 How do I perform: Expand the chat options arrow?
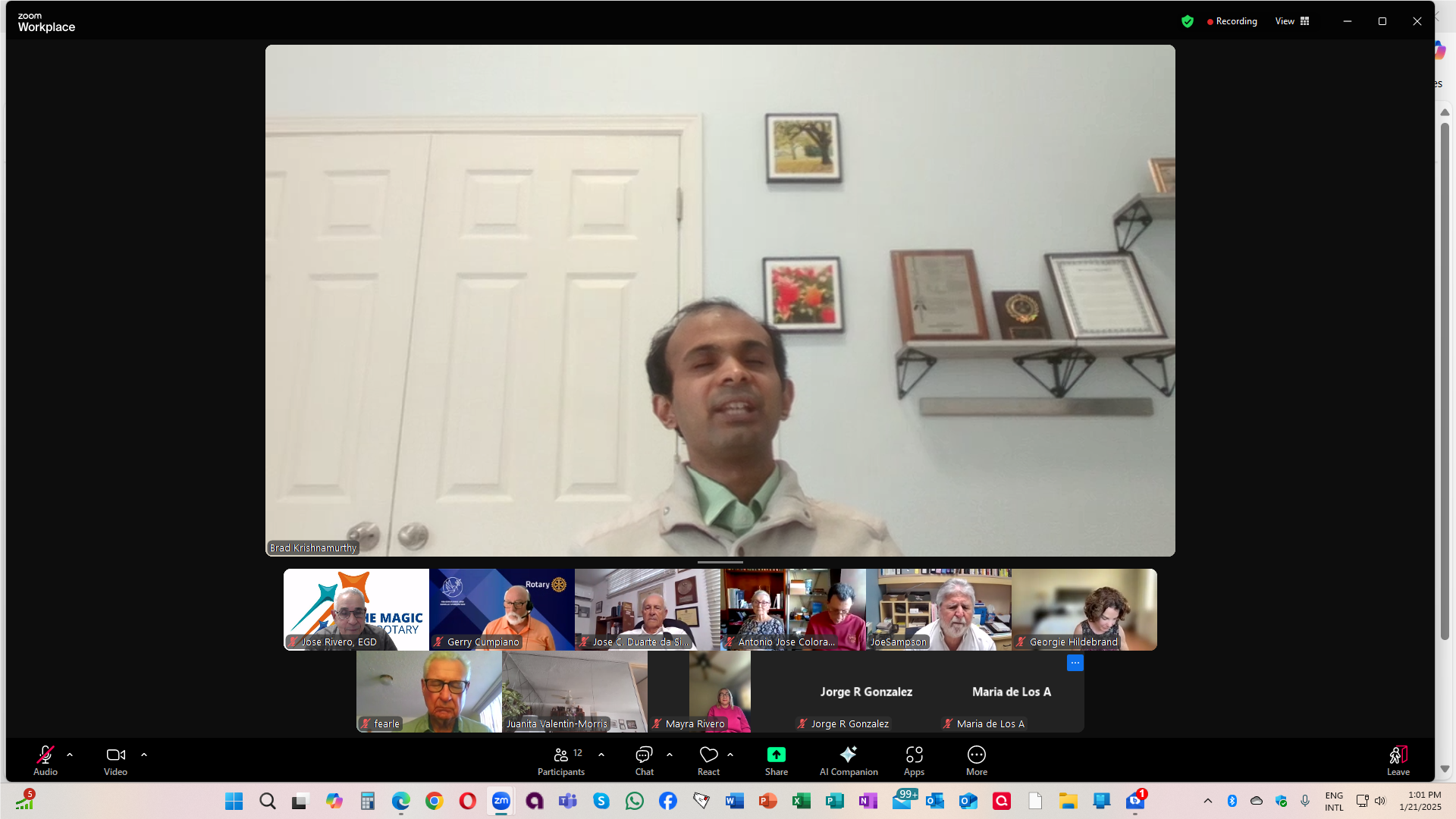coord(670,755)
